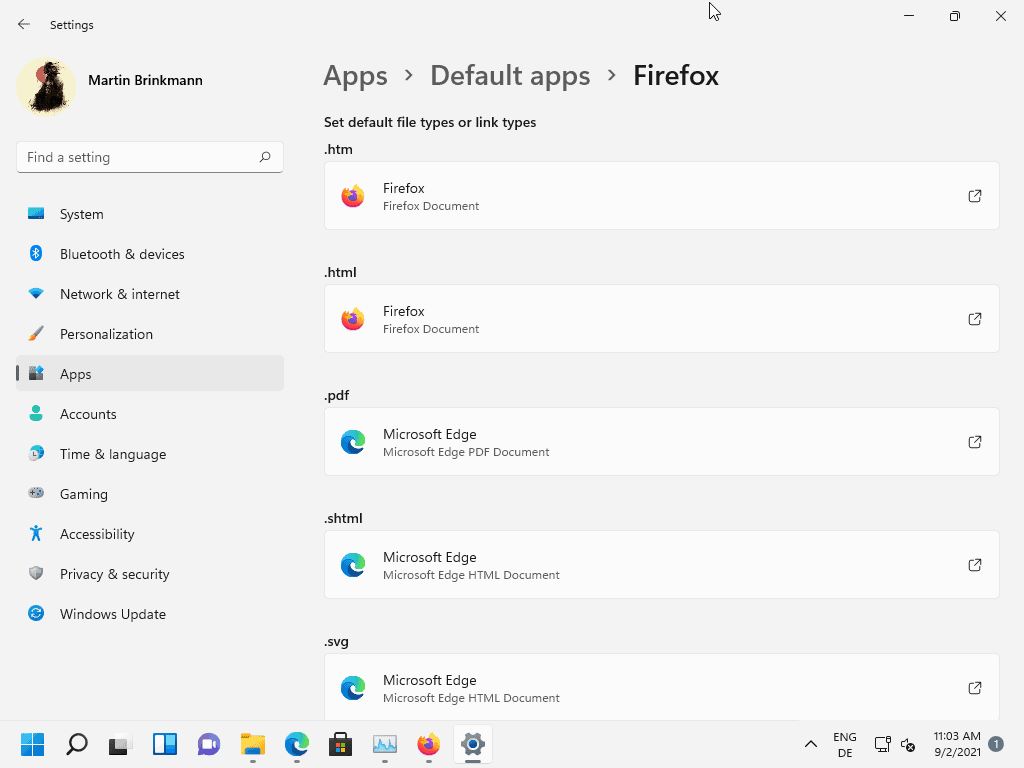Open clock showing 11:03 AM
This screenshot has height=768, width=1024.
(957, 744)
